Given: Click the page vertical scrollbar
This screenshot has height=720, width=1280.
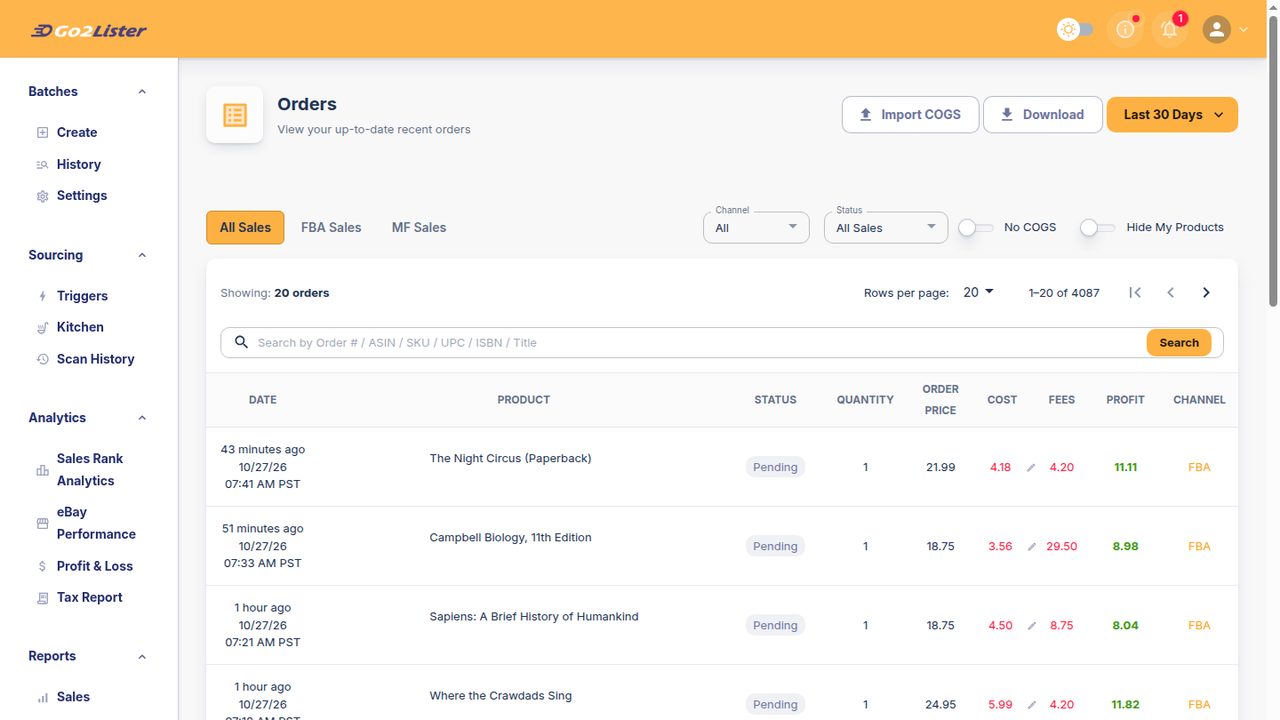Looking at the screenshot, I should click(1273, 160).
